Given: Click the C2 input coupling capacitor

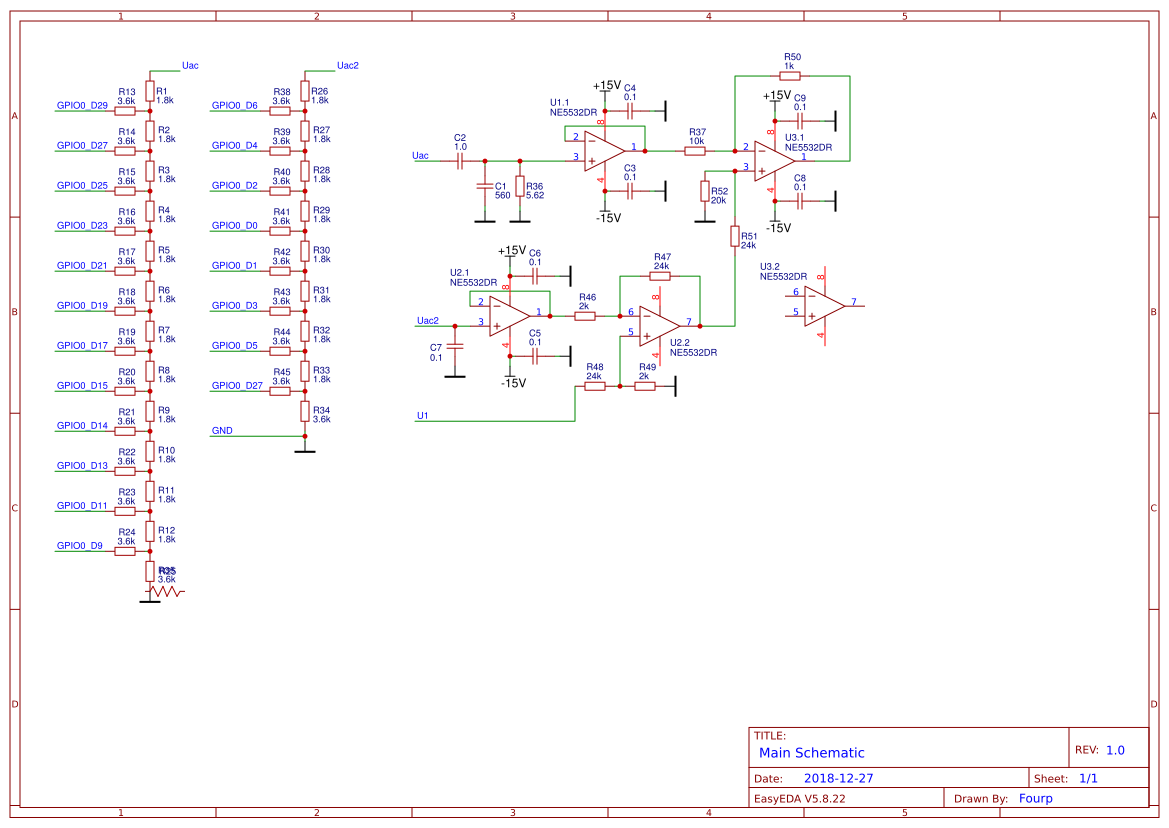Looking at the screenshot, I should click(x=460, y=160).
